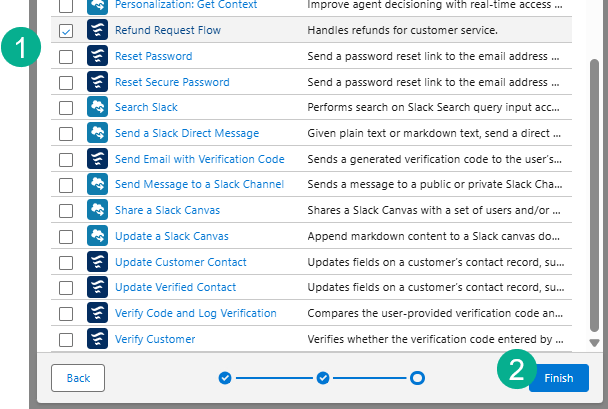
Task: Click the Send Email with Verification Code icon
Action: coord(97,159)
